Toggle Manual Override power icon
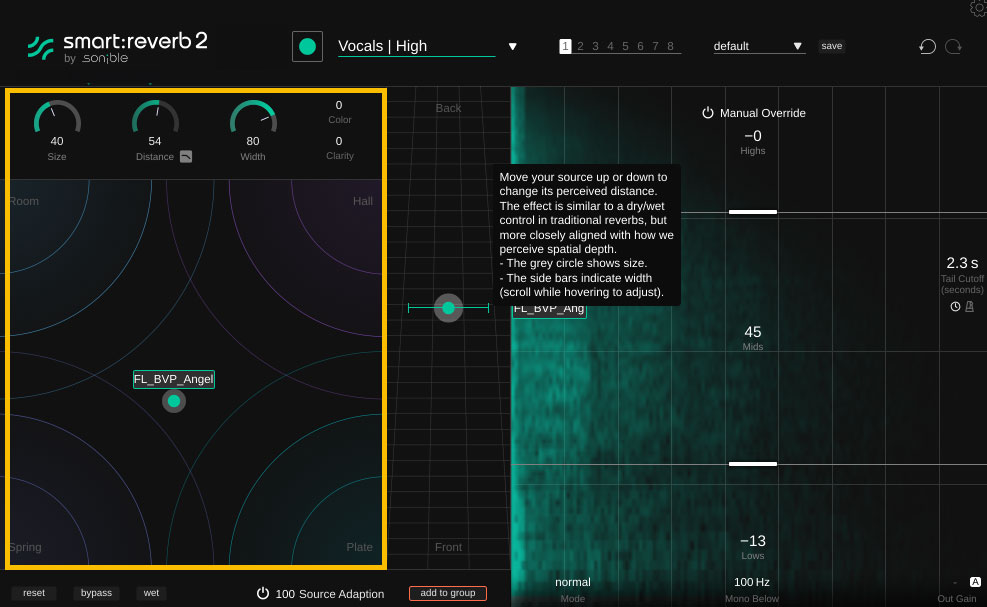Viewport: 987px width, 607px height. pyautogui.click(x=708, y=113)
